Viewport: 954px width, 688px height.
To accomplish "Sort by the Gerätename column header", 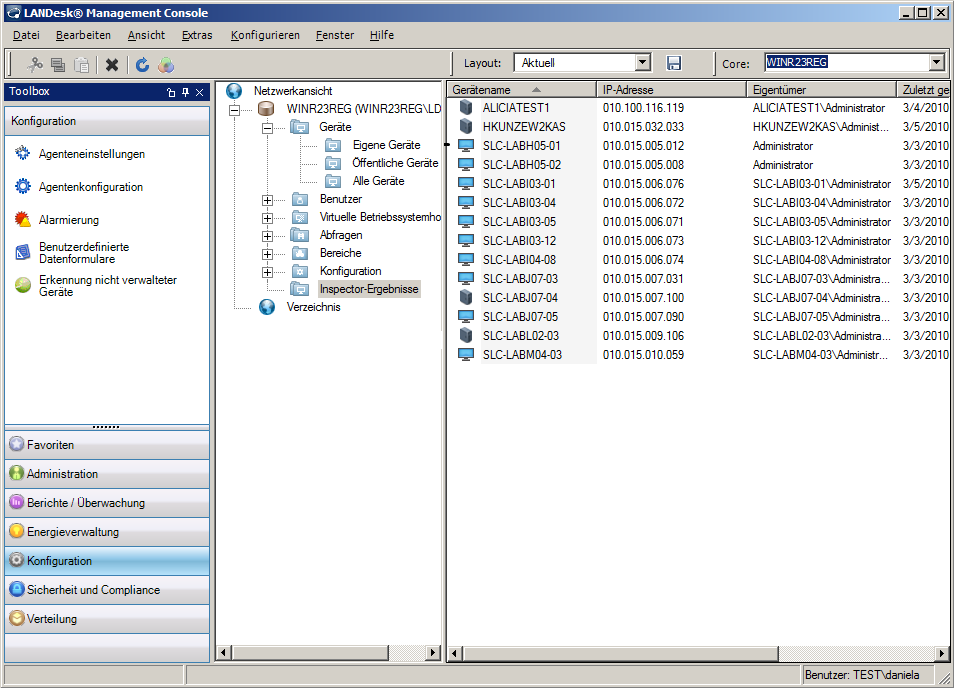I will coord(521,89).
